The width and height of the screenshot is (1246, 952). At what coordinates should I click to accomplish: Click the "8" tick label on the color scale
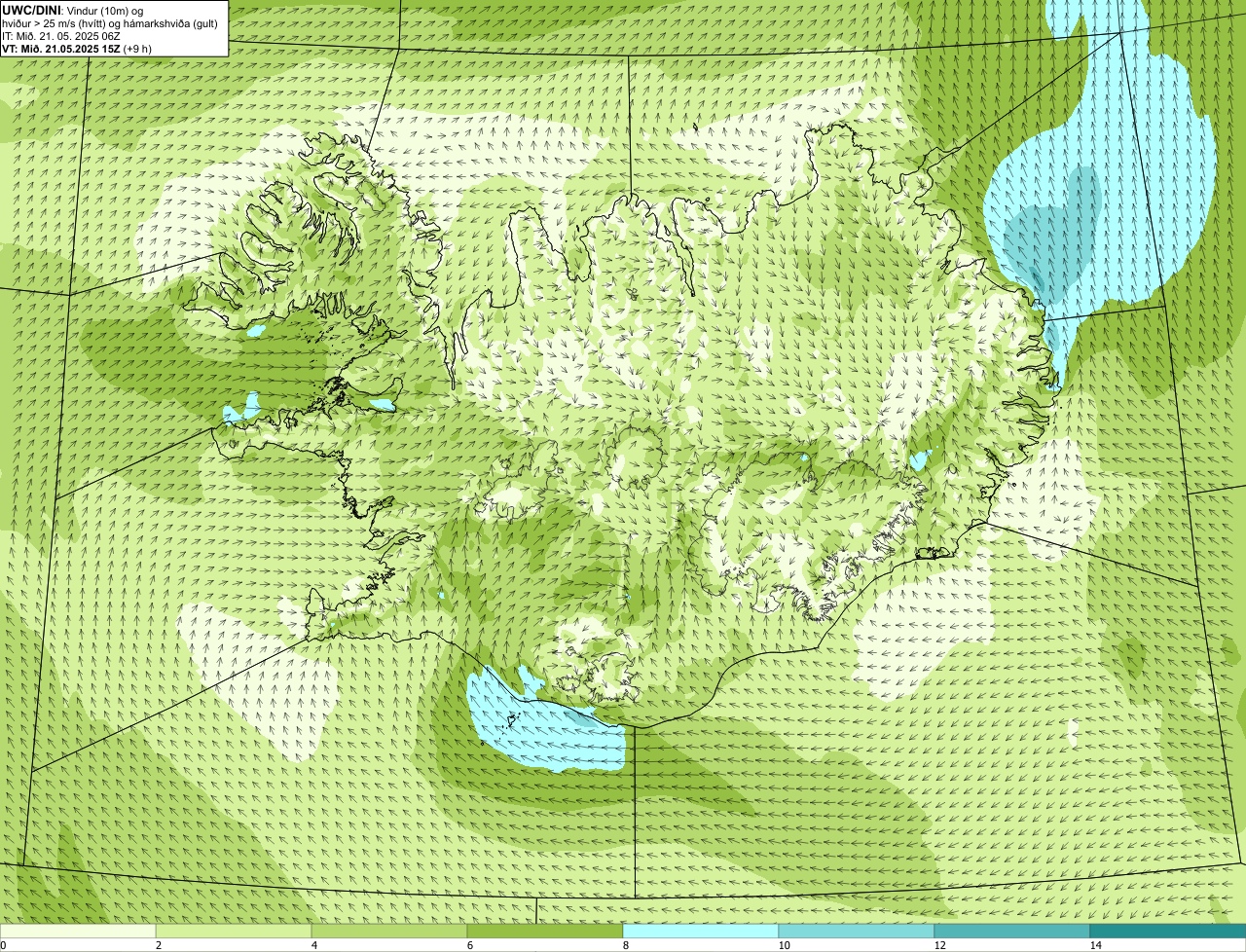[625, 945]
